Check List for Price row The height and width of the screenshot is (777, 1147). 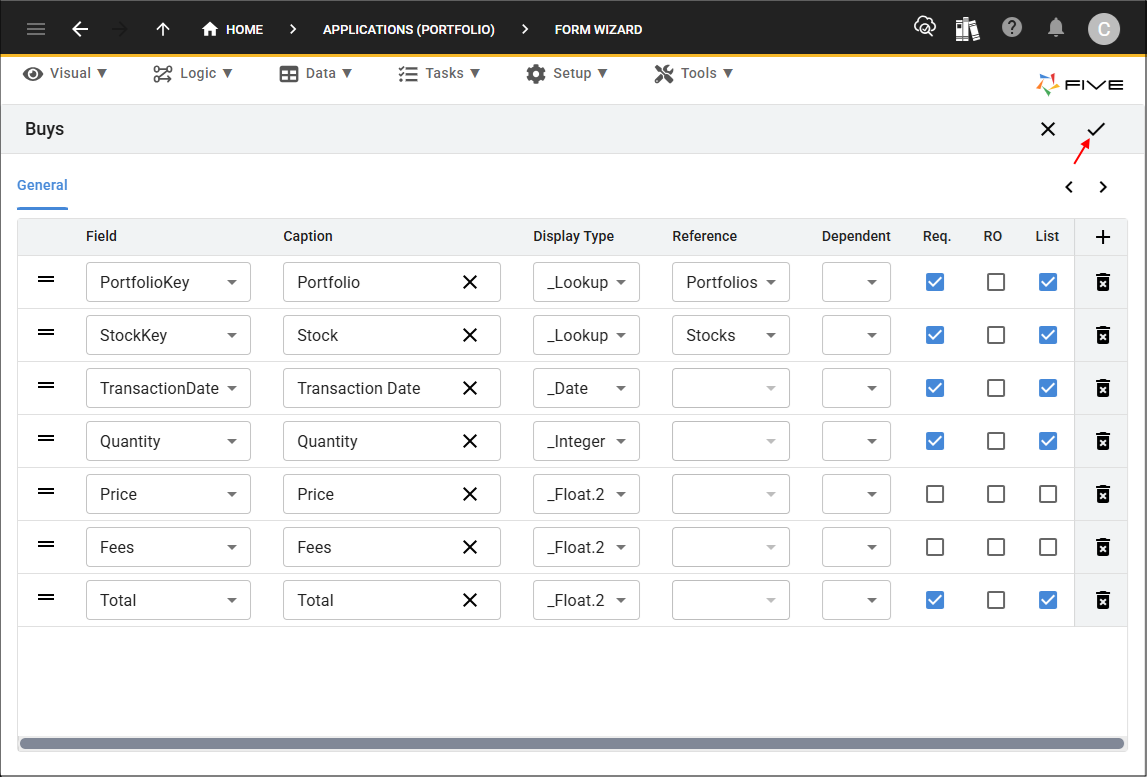click(x=1048, y=494)
